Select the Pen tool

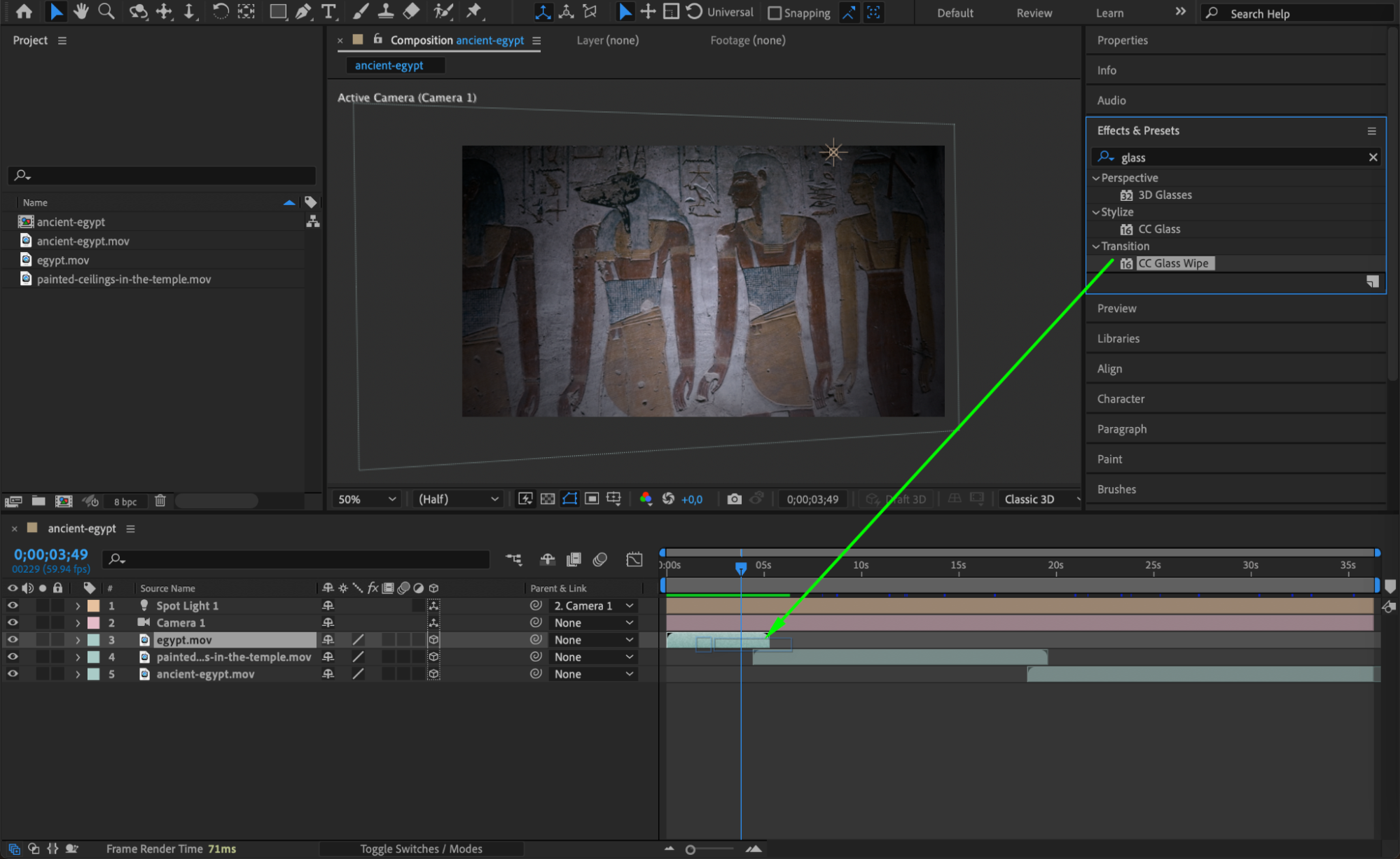tap(303, 11)
